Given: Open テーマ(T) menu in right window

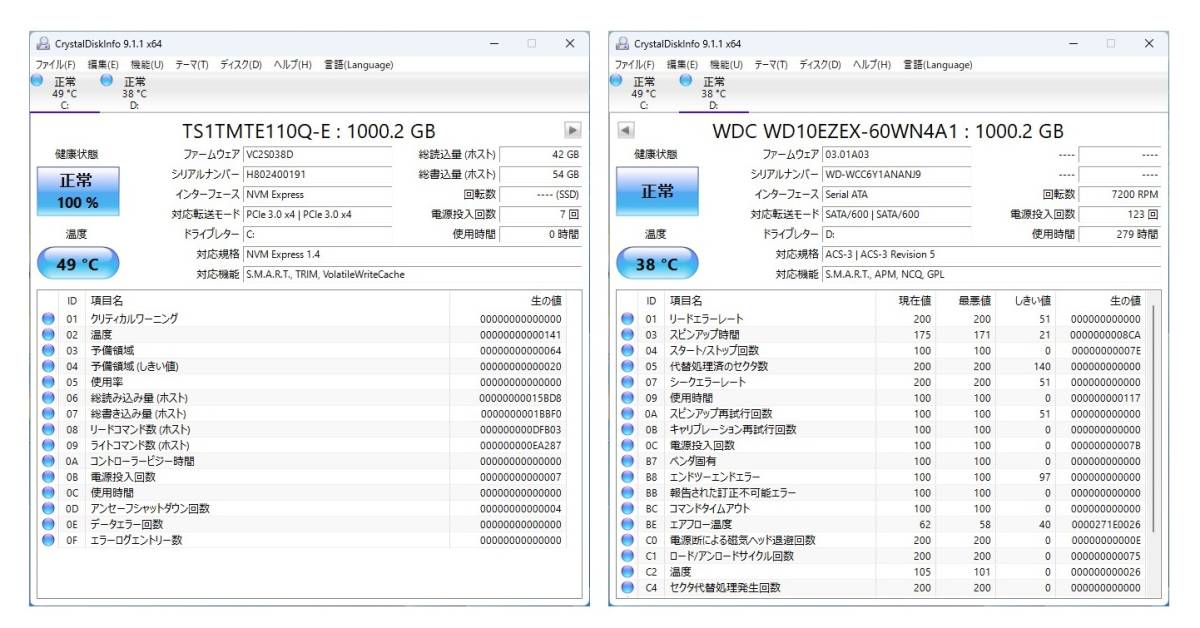Looking at the screenshot, I should 771,65.
